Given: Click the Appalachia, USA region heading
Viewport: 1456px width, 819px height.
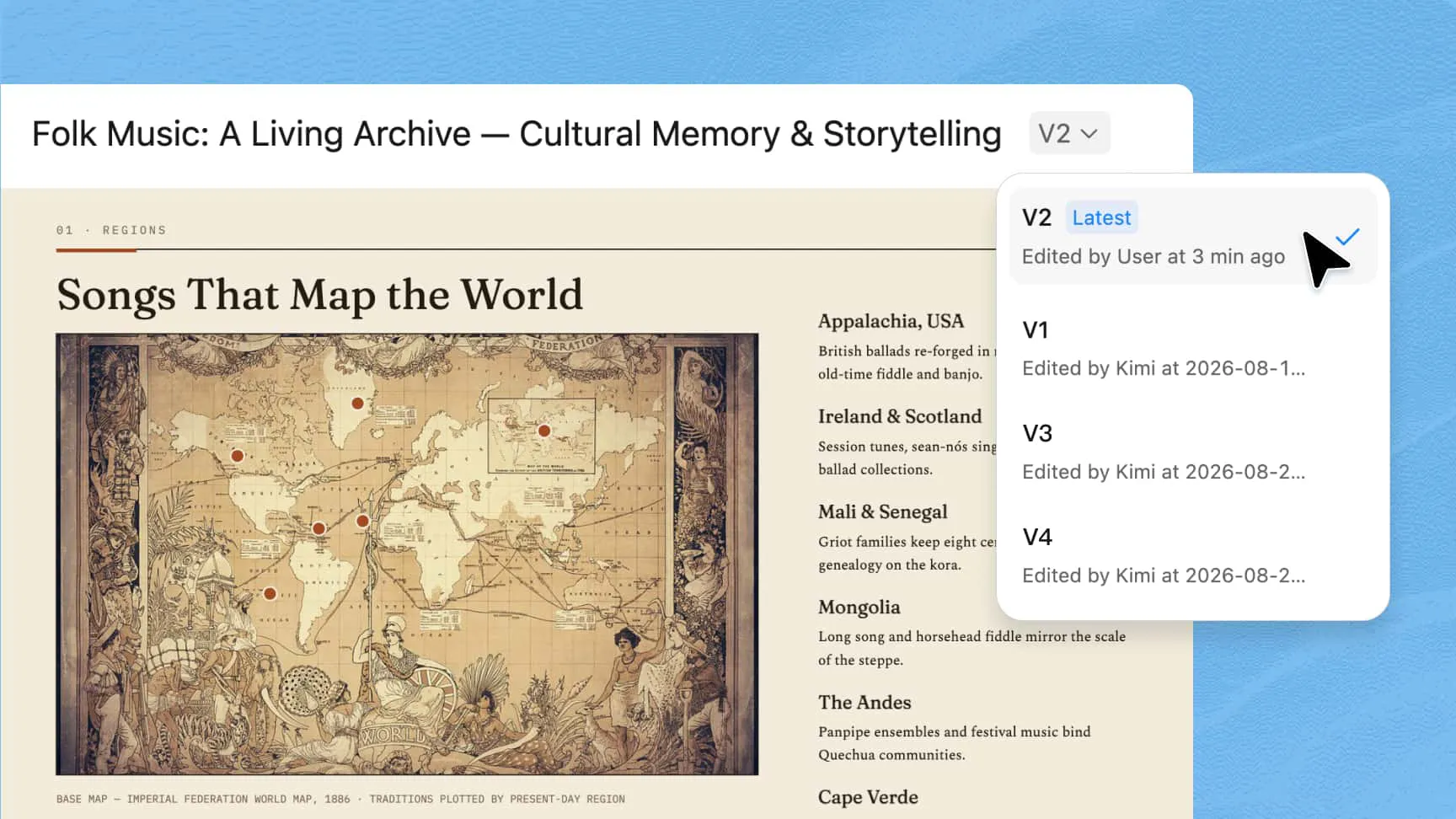Looking at the screenshot, I should tap(891, 321).
